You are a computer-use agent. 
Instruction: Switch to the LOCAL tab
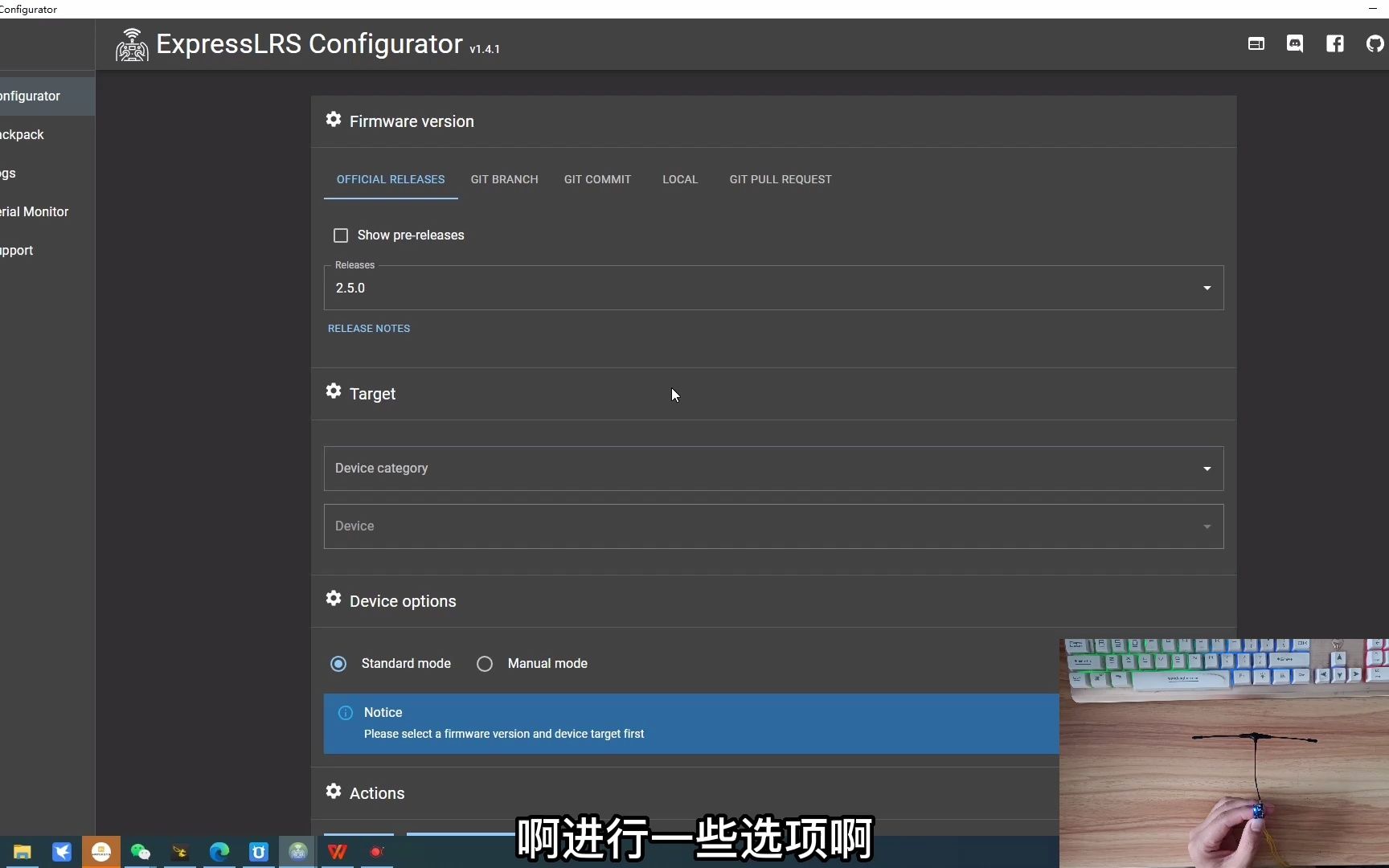680,179
